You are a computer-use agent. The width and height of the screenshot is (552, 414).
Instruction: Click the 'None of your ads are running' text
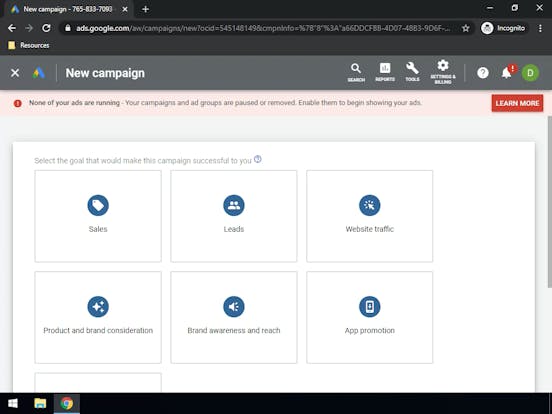(74, 103)
